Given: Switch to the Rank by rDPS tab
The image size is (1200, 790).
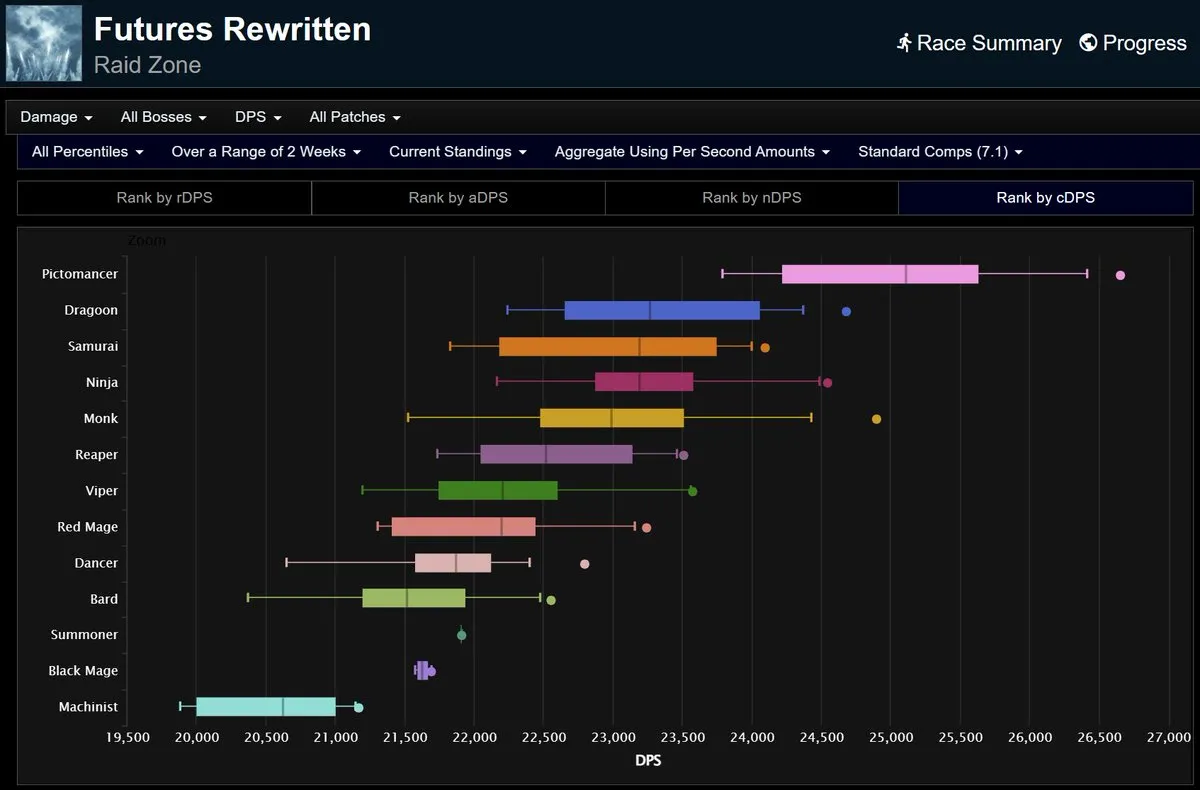Looking at the screenshot, I should pyautogui.click(x=164, y=198).
